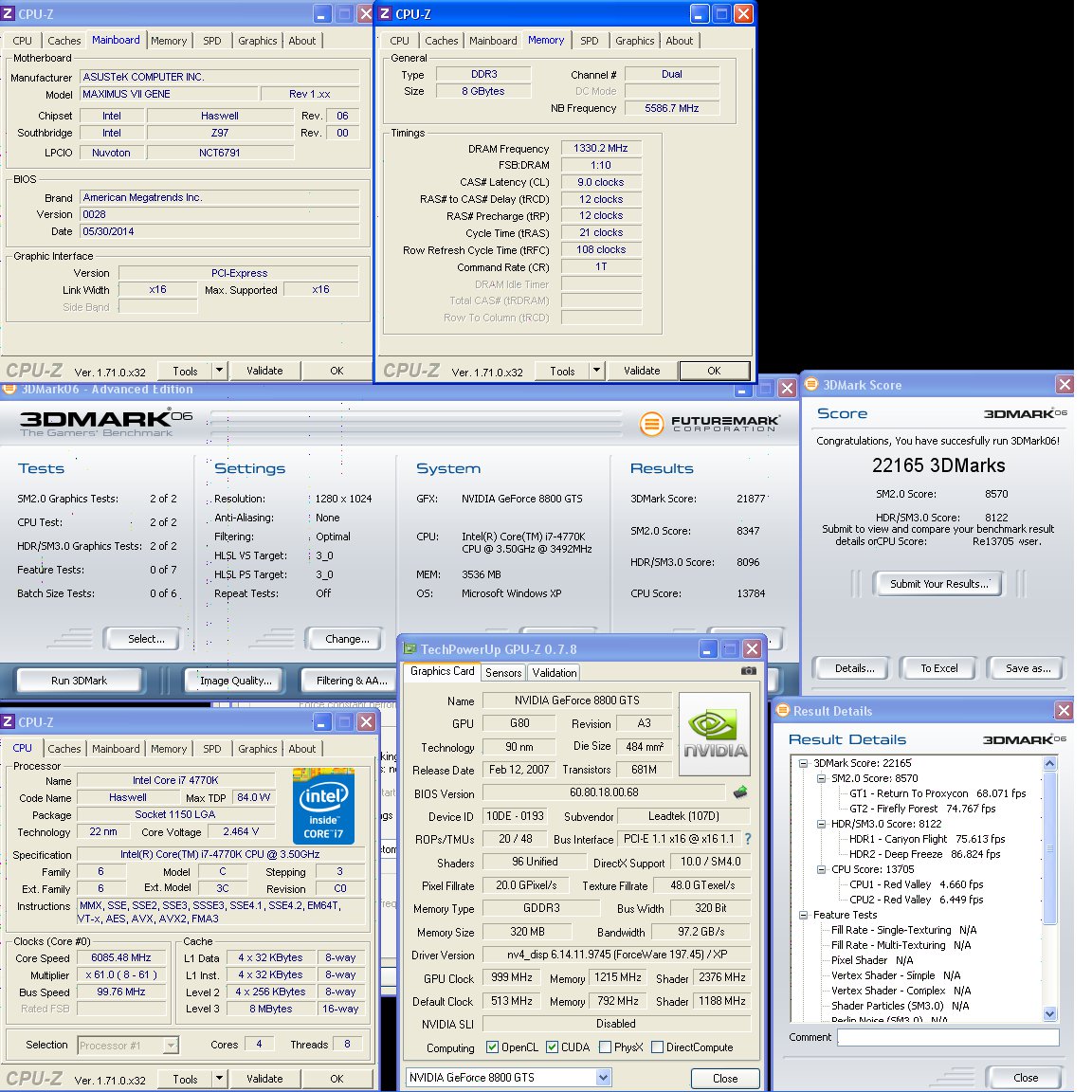Click OK in the CPU-Z Memory window
Screen dimensions: 1092x1092
[x=714, y=371]
